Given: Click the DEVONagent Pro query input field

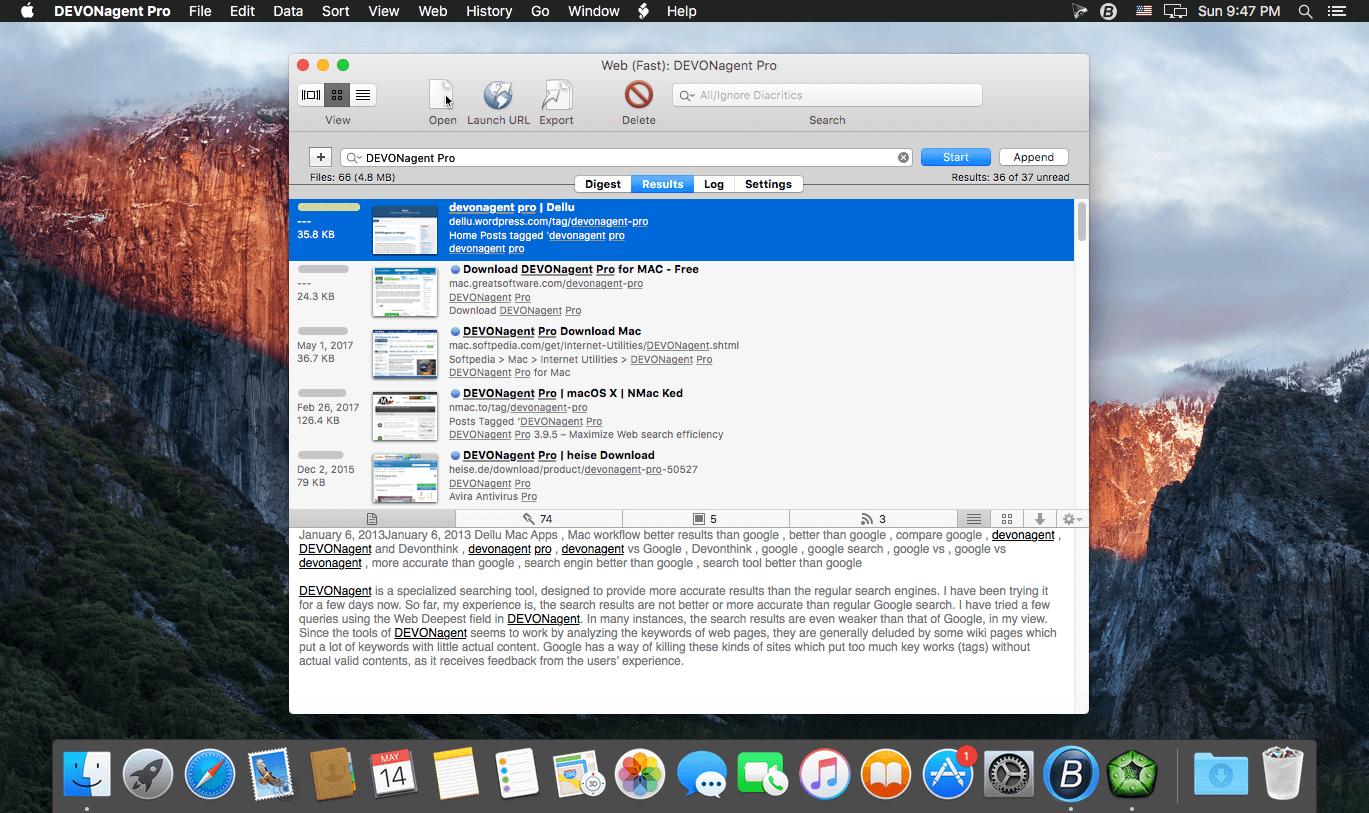Looking at the screenshot, I should pos(626,157).
